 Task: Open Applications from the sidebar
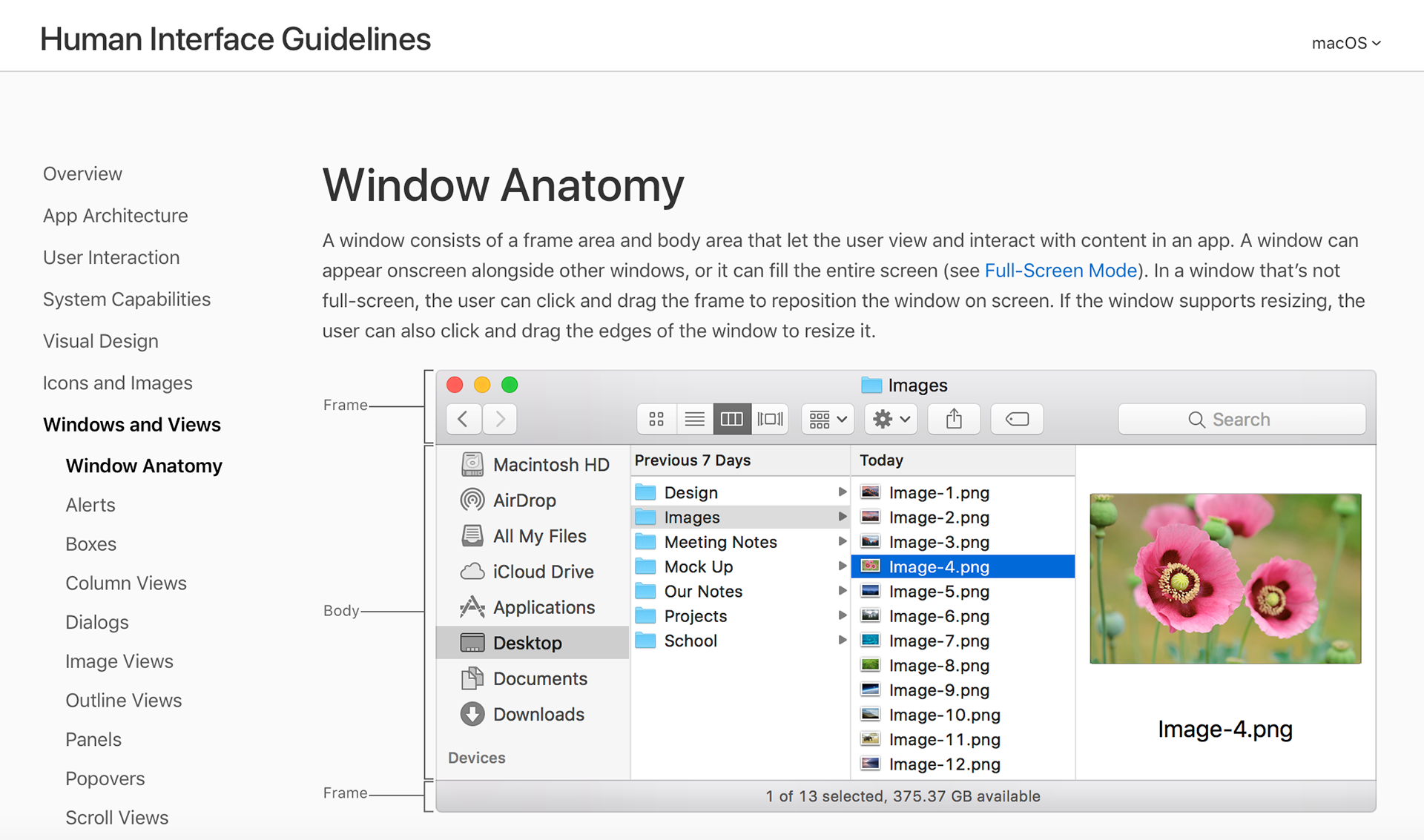click(x=533, y=607)
